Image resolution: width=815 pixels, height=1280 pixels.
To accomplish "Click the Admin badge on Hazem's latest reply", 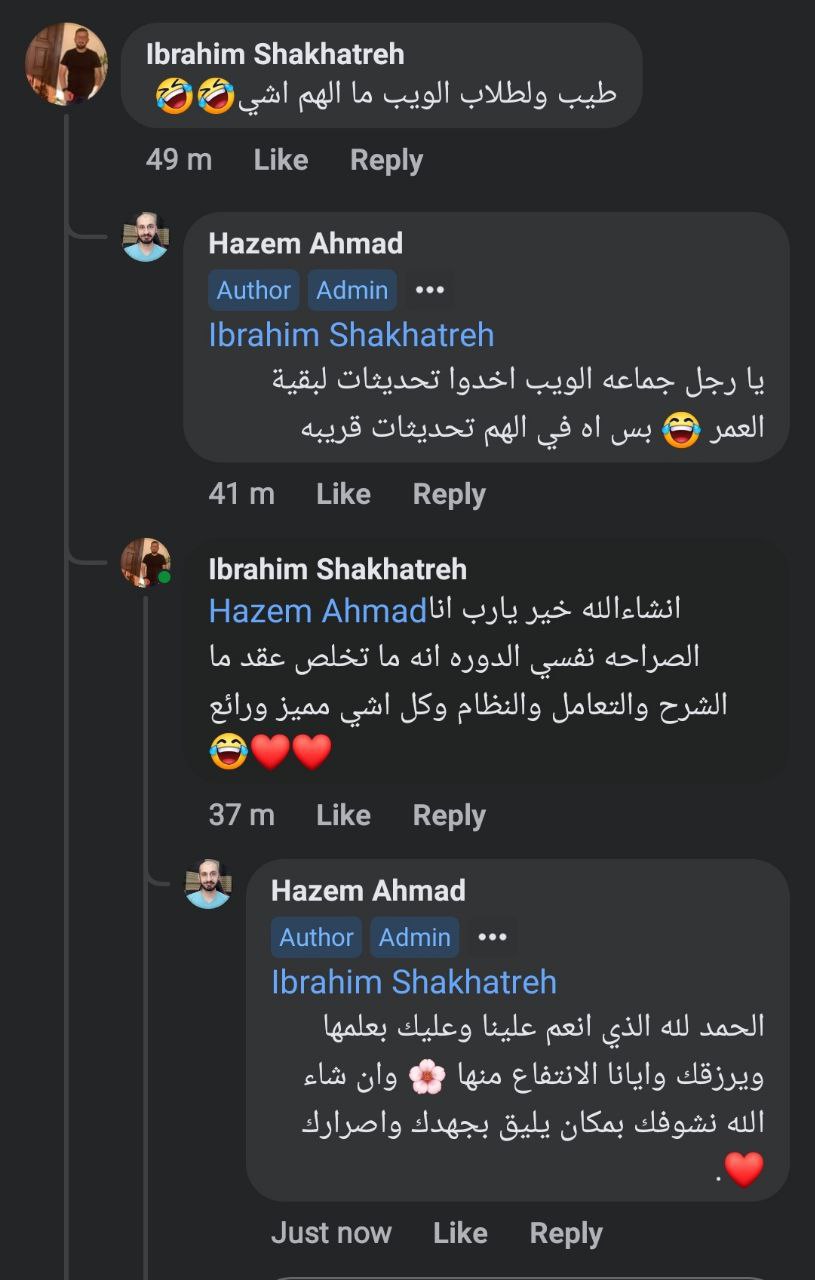I will click(x=414, y=937).
